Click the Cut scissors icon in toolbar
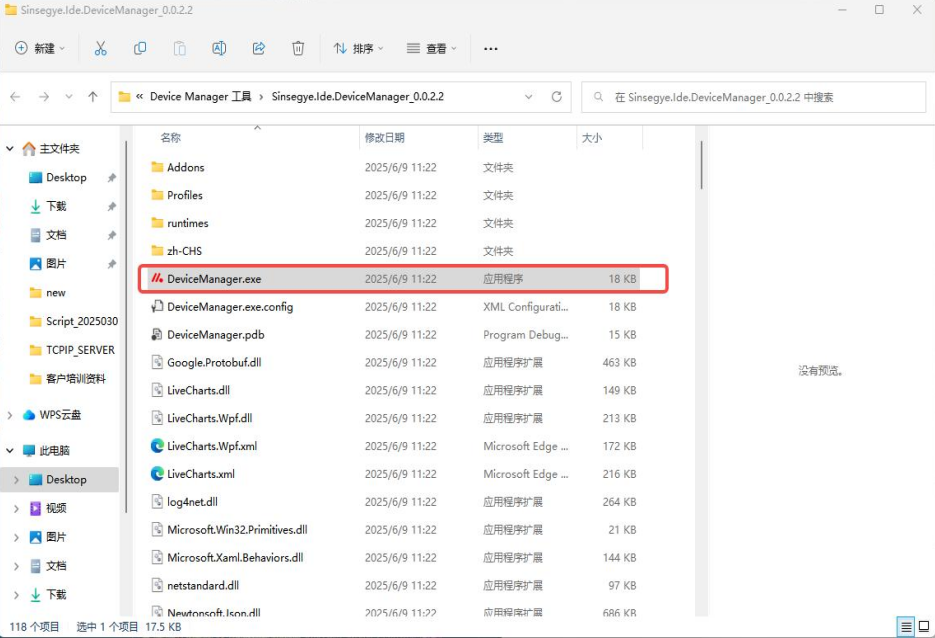The image size is (935, 638). tap(100, 48)
